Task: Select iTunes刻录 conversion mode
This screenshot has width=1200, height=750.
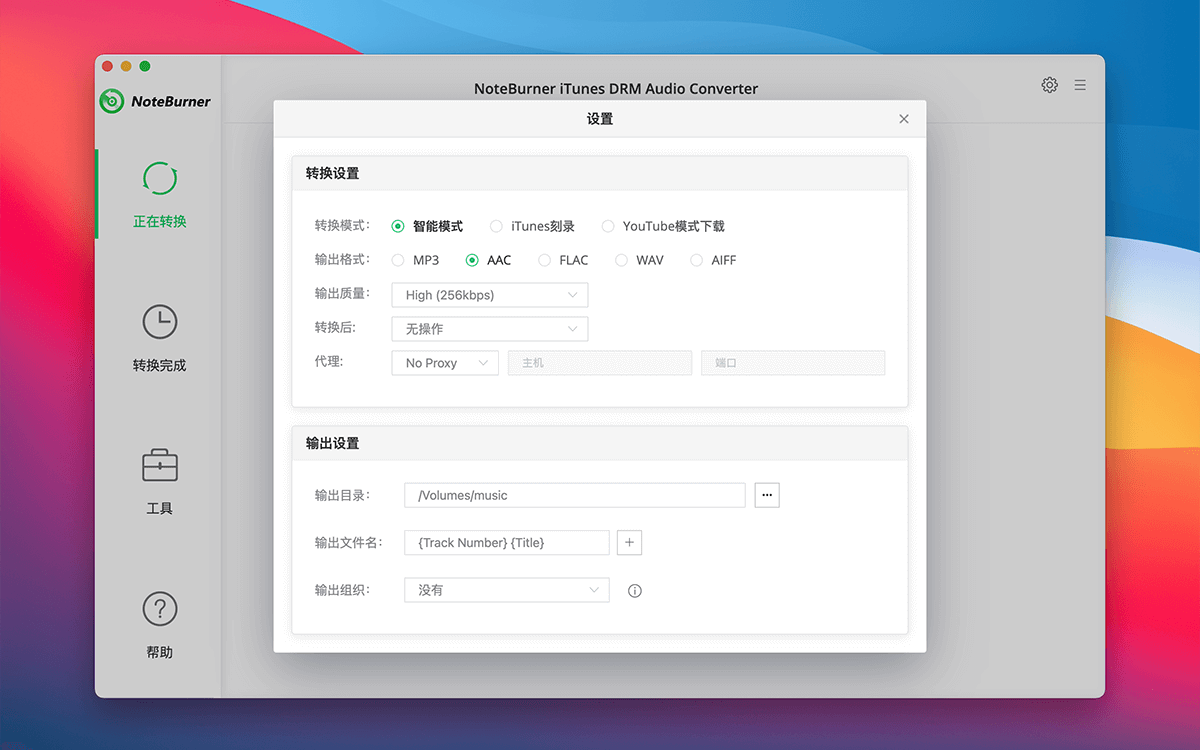Action: [x=496, y=226]
